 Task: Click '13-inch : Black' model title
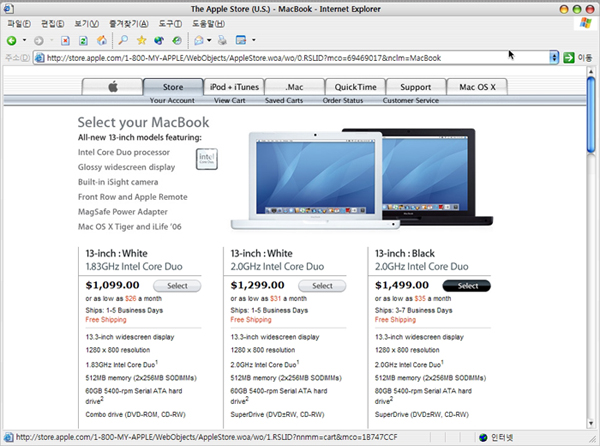point(405,254)
